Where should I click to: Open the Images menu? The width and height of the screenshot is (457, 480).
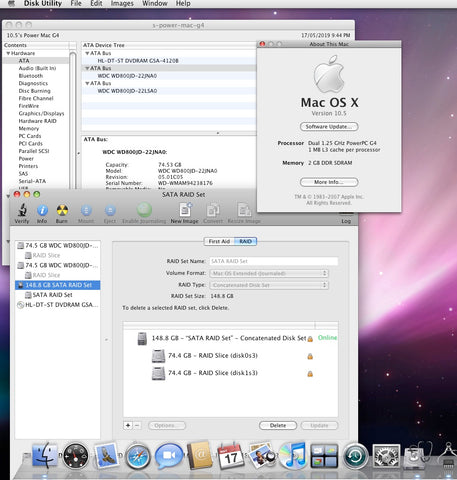(122, 3)
